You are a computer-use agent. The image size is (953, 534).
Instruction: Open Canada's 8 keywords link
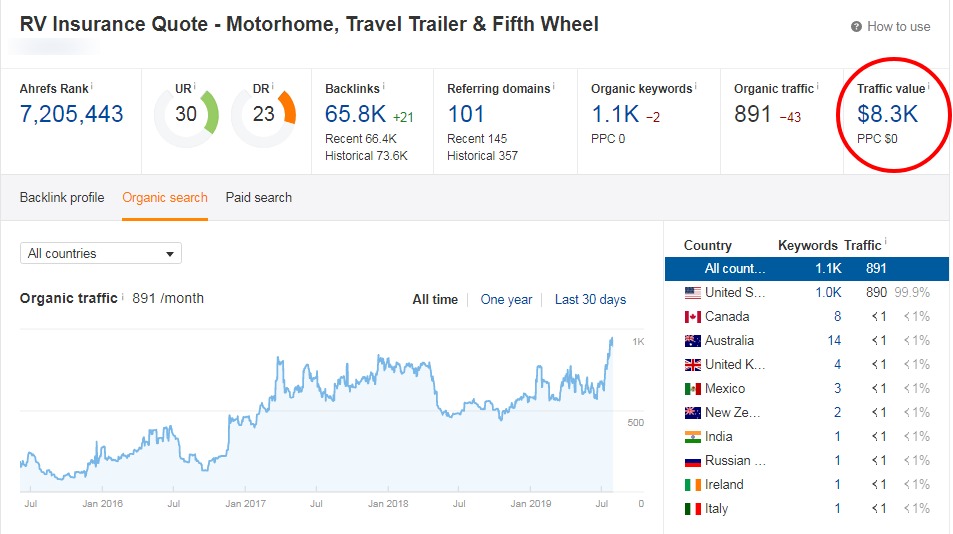coord(838,317)
